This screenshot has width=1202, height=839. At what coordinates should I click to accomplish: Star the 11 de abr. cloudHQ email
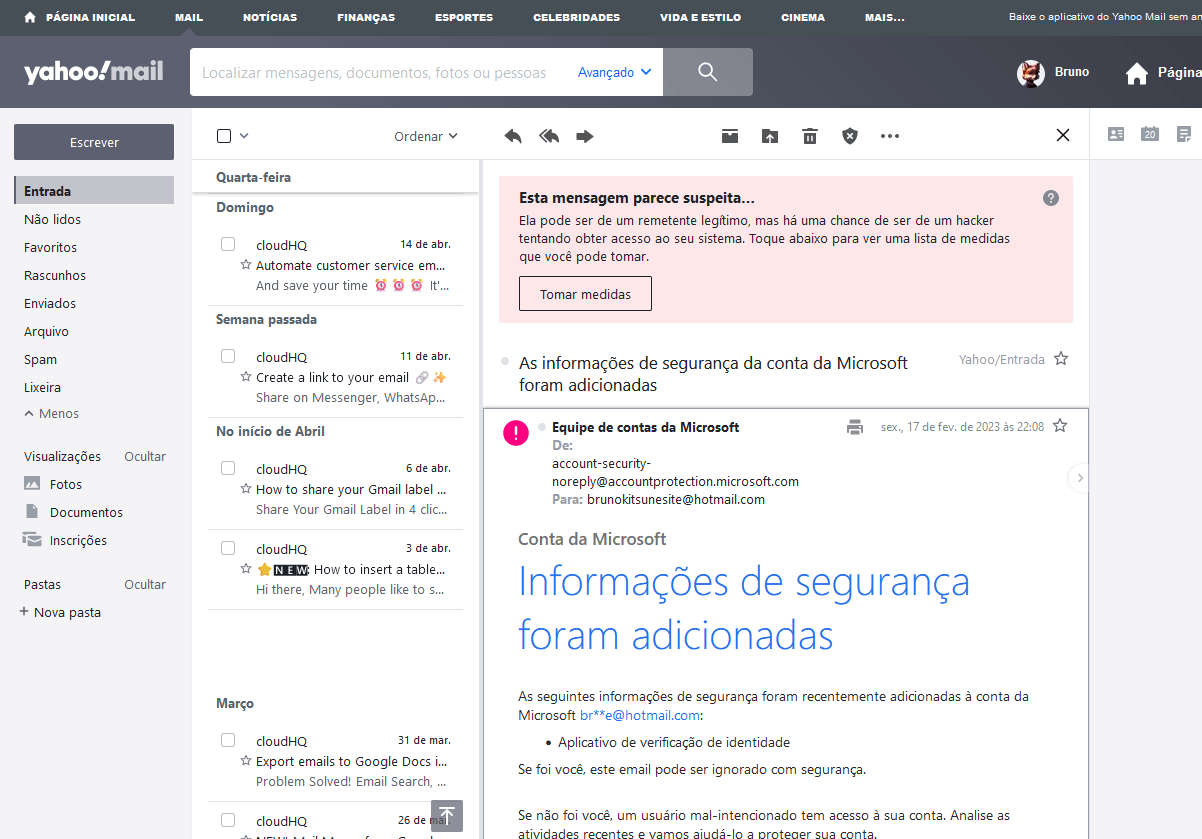(246, 377)
